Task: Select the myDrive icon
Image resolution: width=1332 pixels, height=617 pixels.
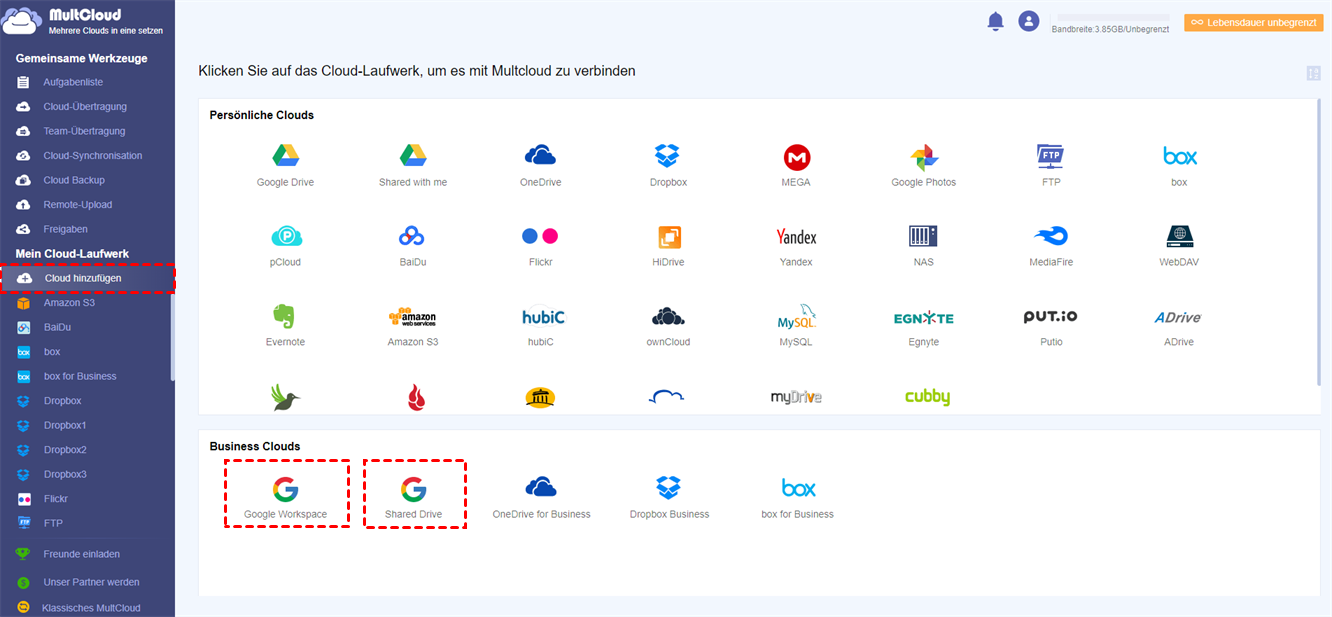Action: coord(796,397)
